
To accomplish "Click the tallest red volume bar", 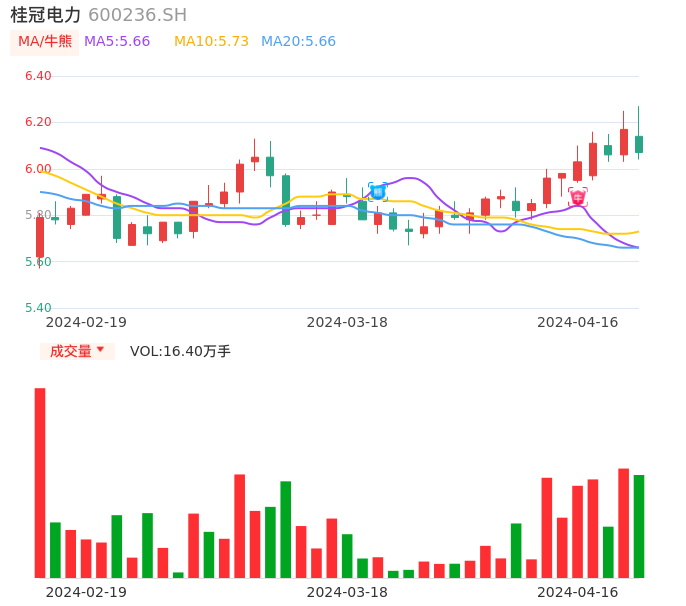I will click(x=40, y=483).
